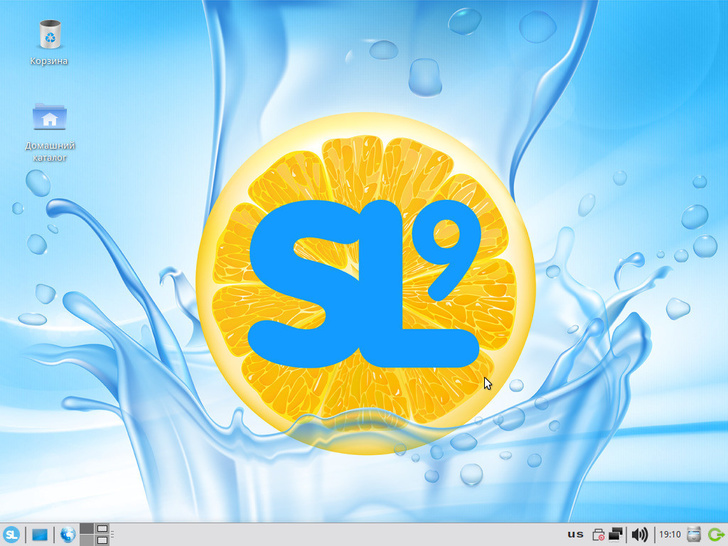Select the Корзина text label
Image resolution: width=728 pixels, height=546 pixels.
point(50,61)
